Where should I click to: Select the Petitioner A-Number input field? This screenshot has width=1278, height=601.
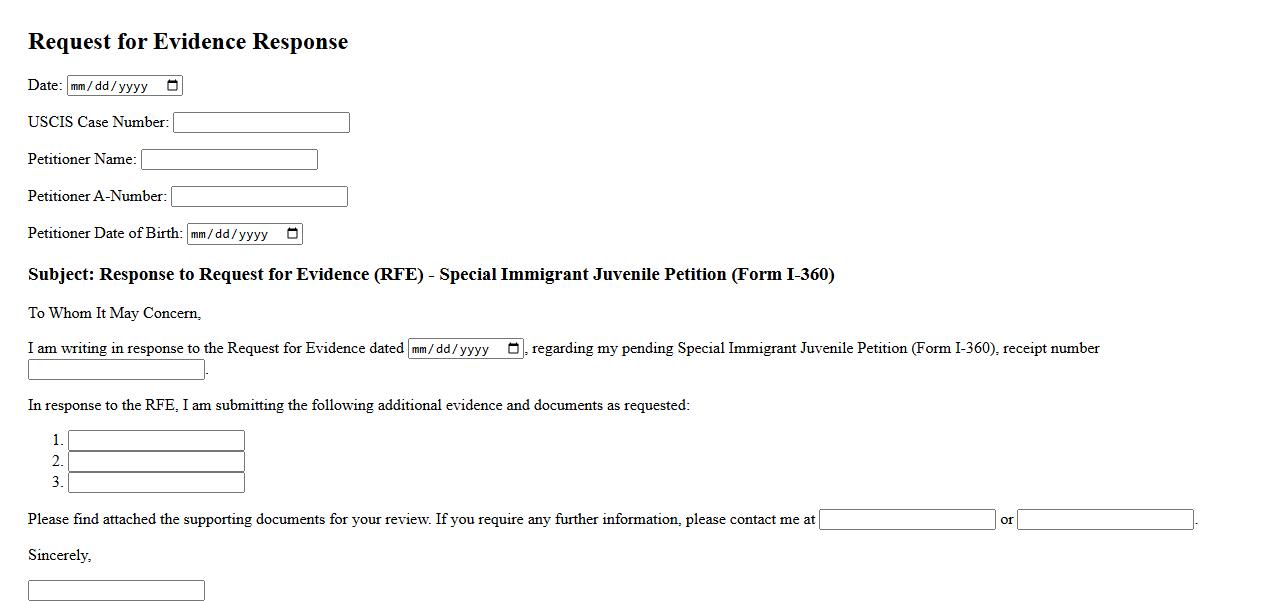tap(259, 197)
